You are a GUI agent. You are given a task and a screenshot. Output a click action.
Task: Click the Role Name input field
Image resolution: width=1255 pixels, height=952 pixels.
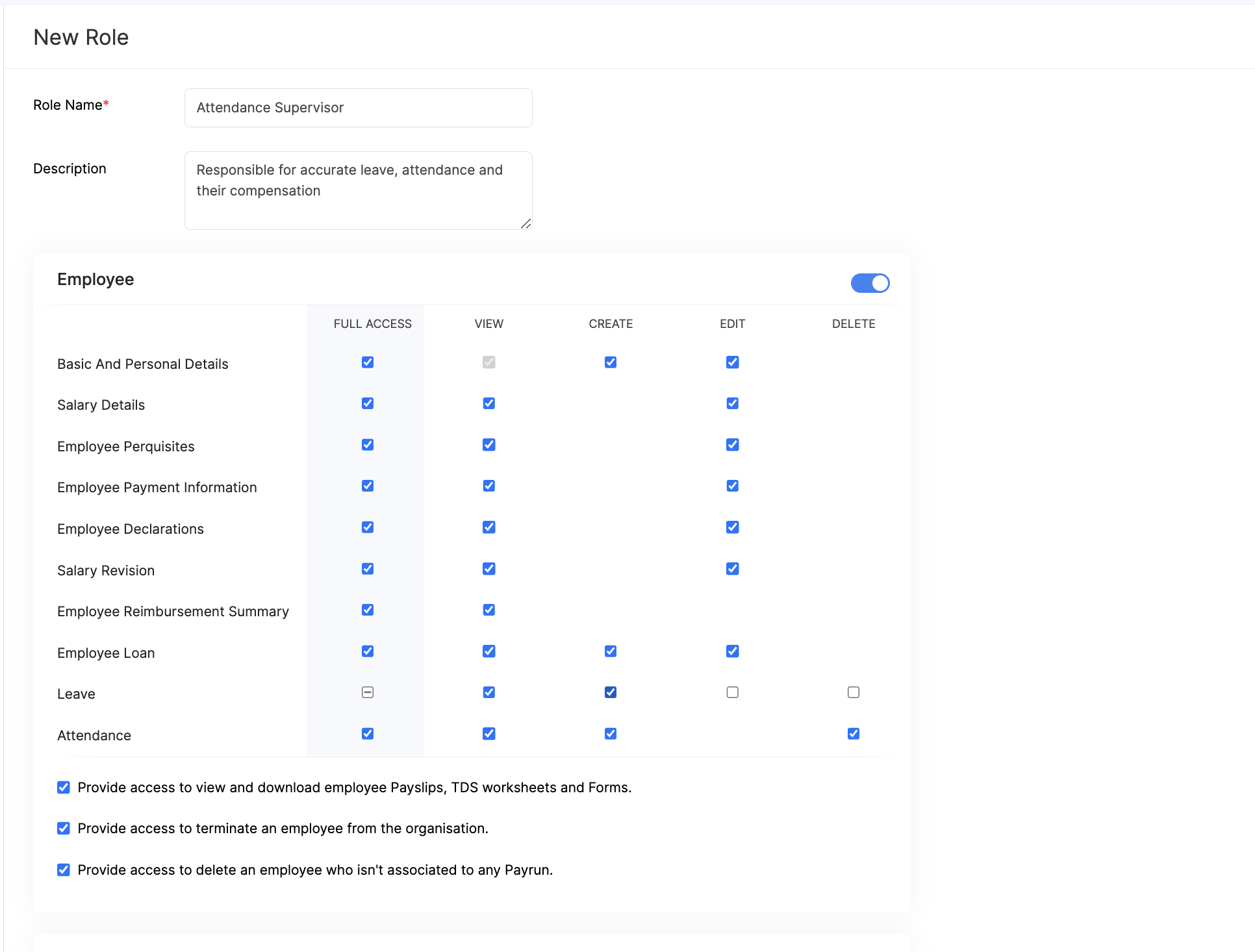pos(358,108)
